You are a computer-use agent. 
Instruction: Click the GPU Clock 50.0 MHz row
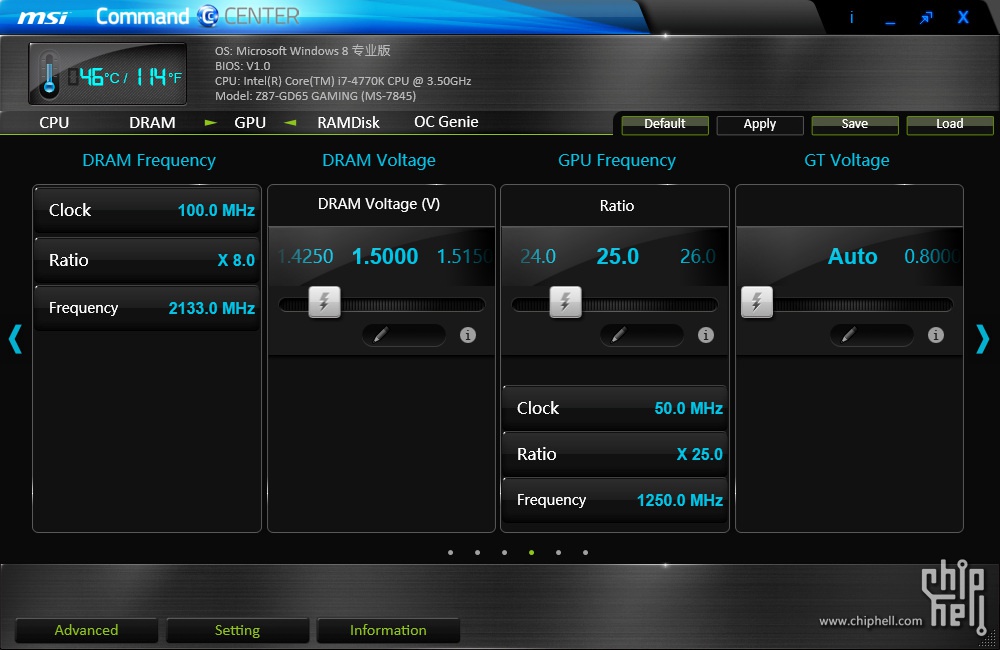point(615,408)
